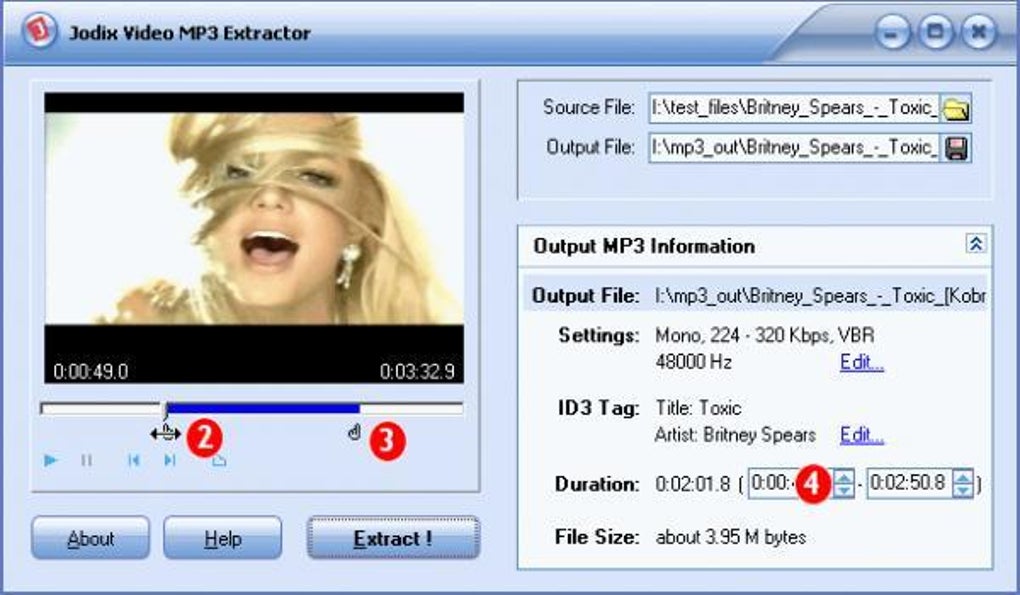1020x595 pixels.
Task: Click the Jodix app logo in title bar
Action: tap(39, 31)
